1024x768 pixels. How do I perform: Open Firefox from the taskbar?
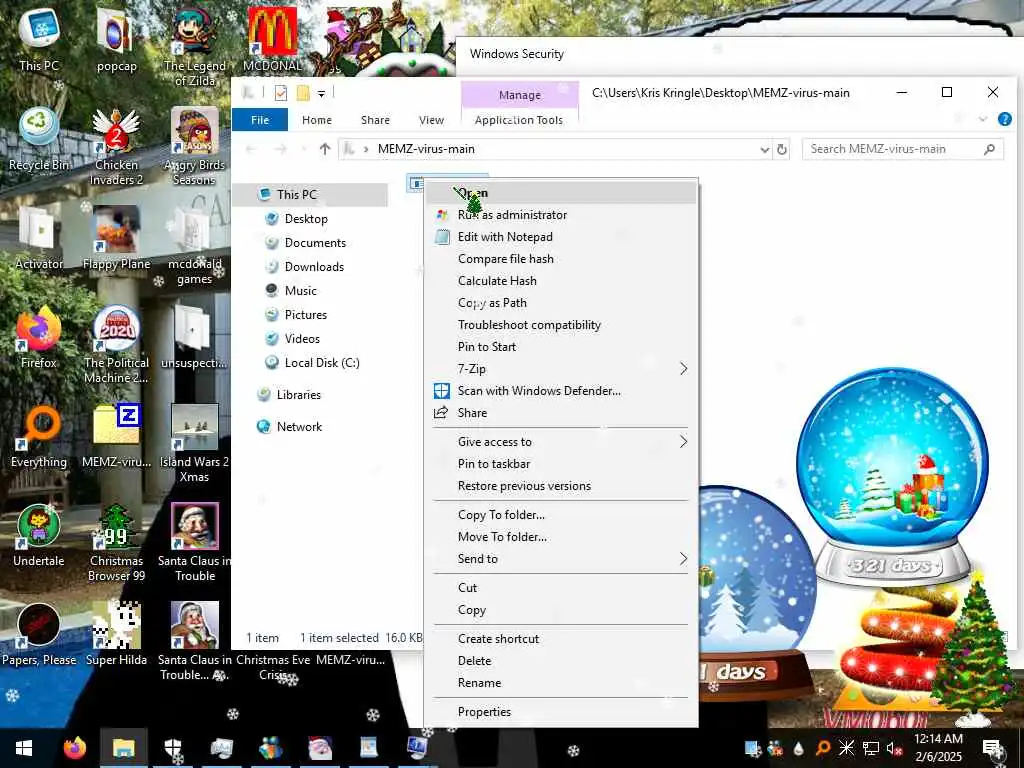(x=74, y=748)
